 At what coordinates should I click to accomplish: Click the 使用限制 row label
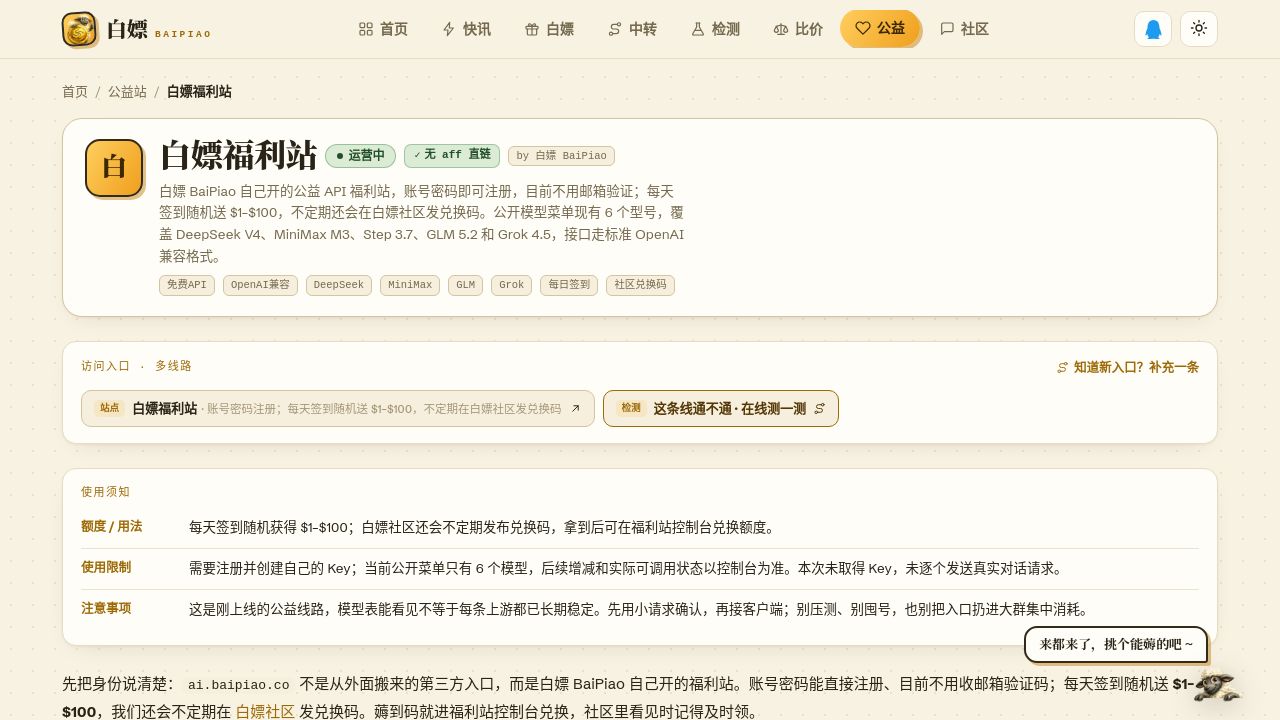click(x=106, y=567)
